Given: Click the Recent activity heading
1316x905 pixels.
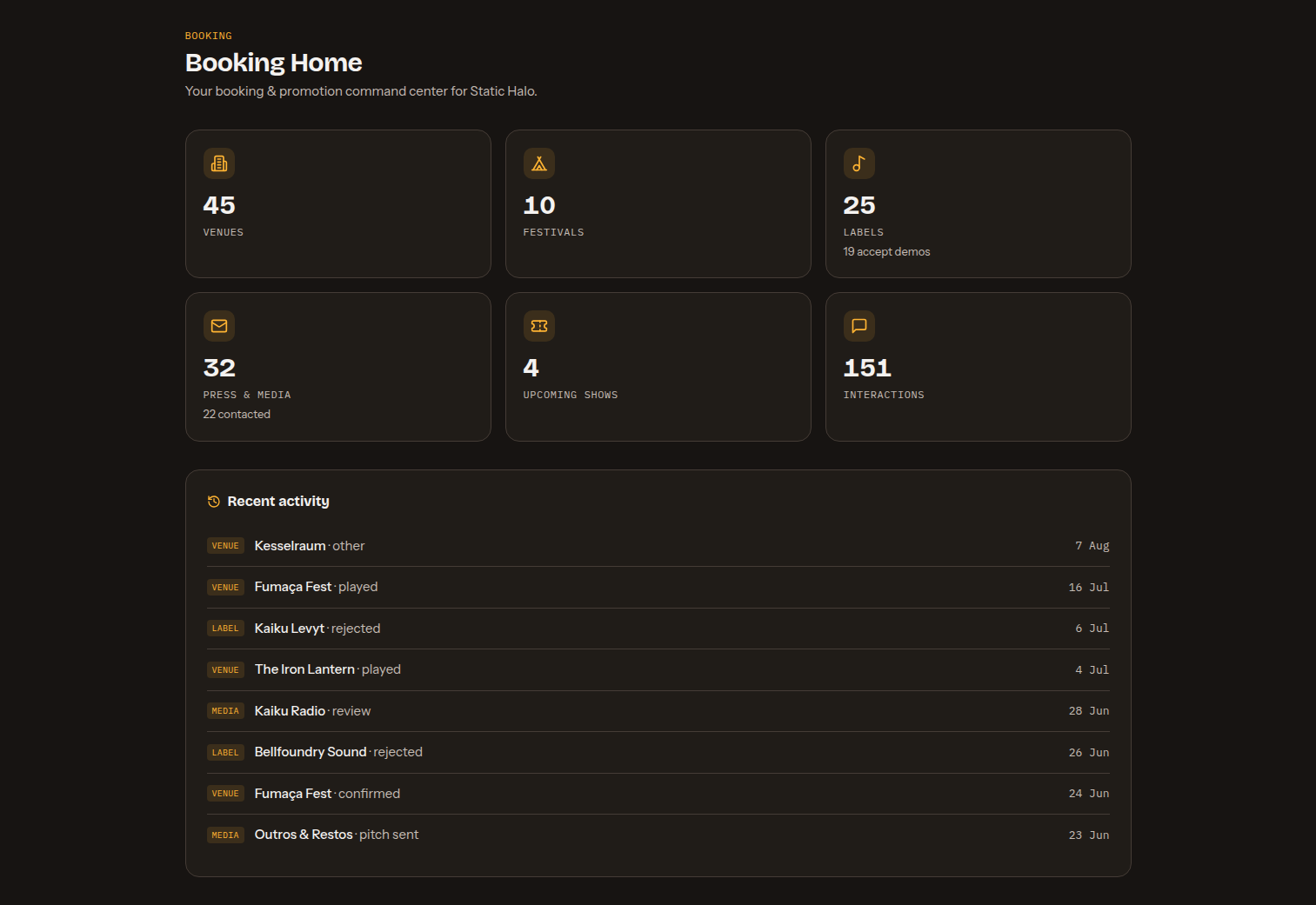Looking at the screenshot, I should pos(278,502).
